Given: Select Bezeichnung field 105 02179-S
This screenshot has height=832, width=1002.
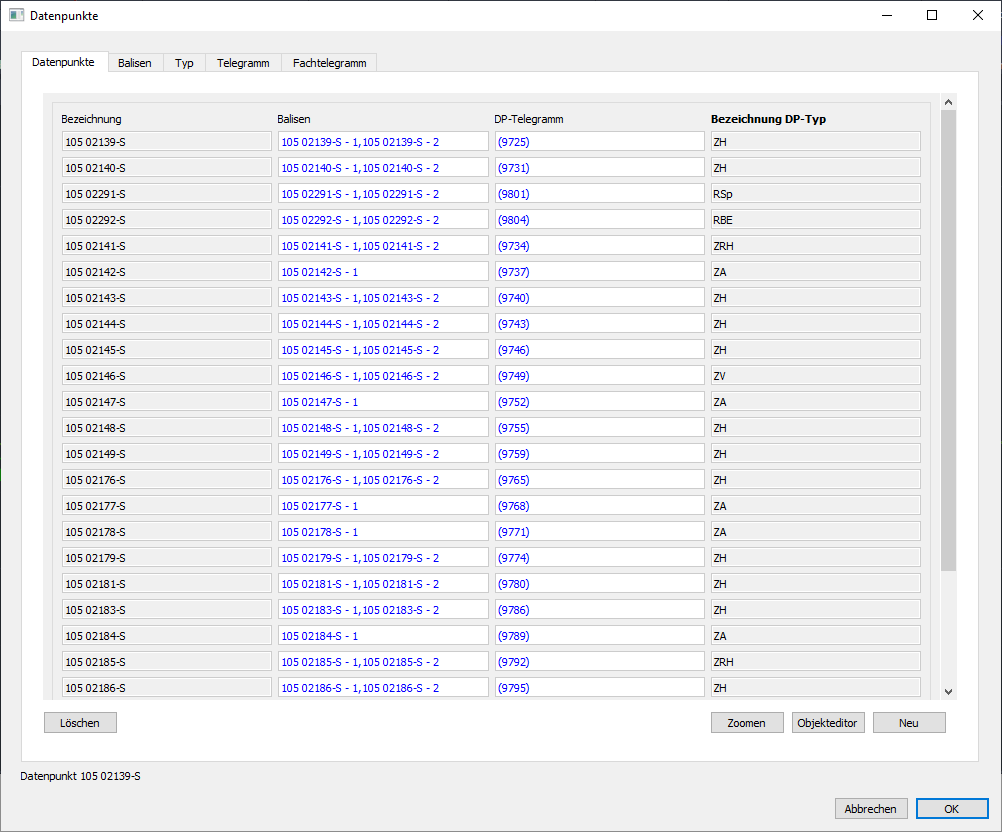Looking at the screenshot, I should pos(167,558).
